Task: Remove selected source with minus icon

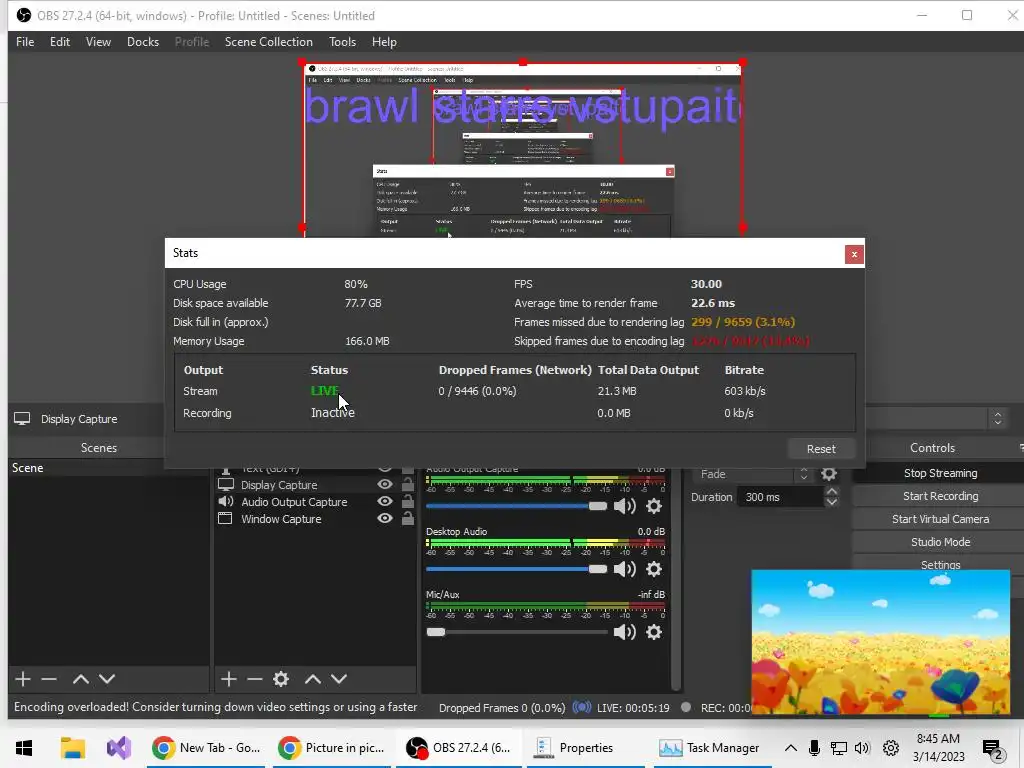Action: [x=255, y=679]
